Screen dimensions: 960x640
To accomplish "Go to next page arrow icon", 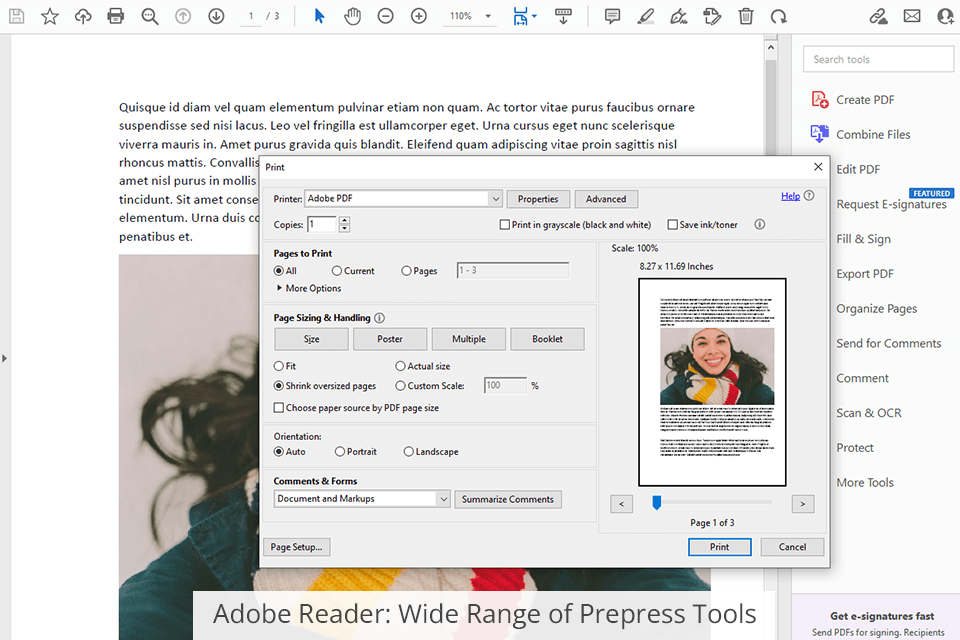I will [x=216, y=16].
